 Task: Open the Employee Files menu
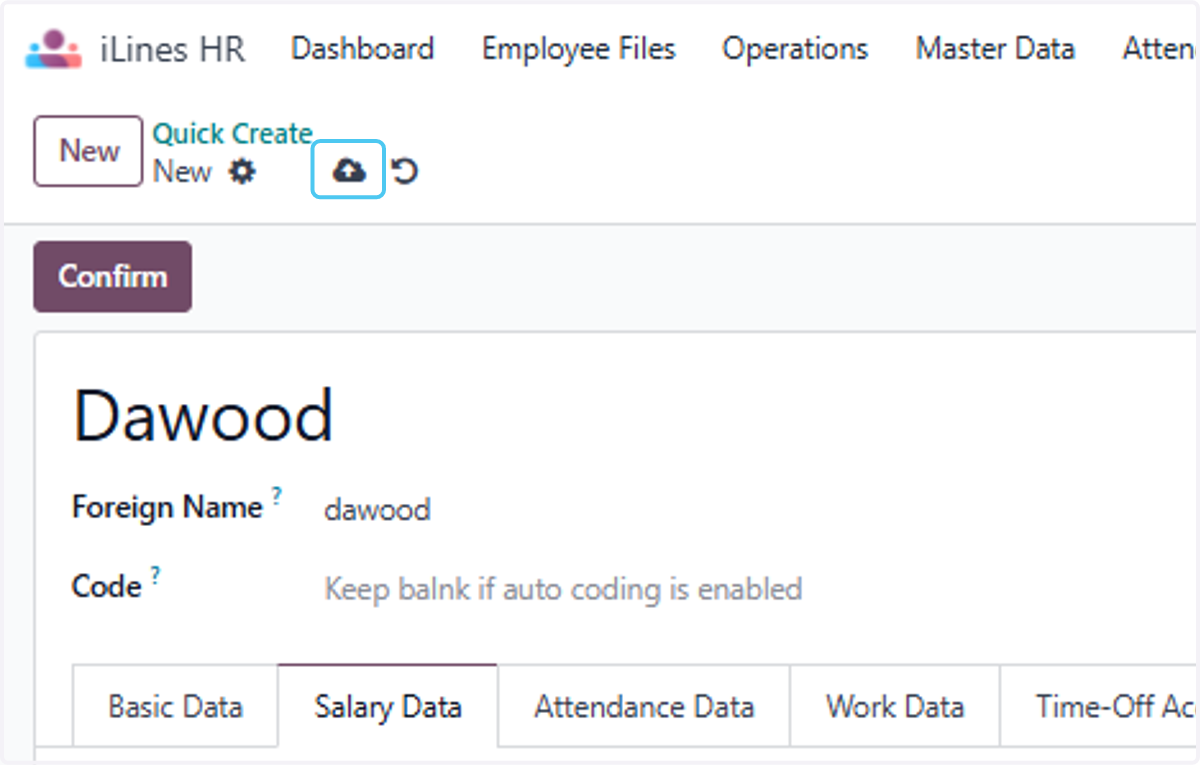578,49
